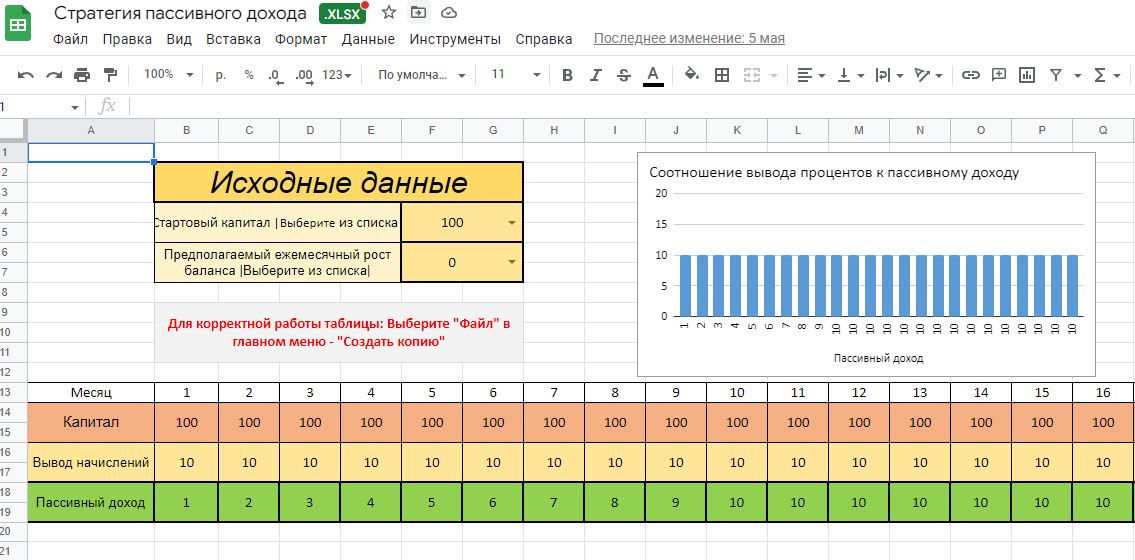Open the Вставка menu

coord(233,39)
